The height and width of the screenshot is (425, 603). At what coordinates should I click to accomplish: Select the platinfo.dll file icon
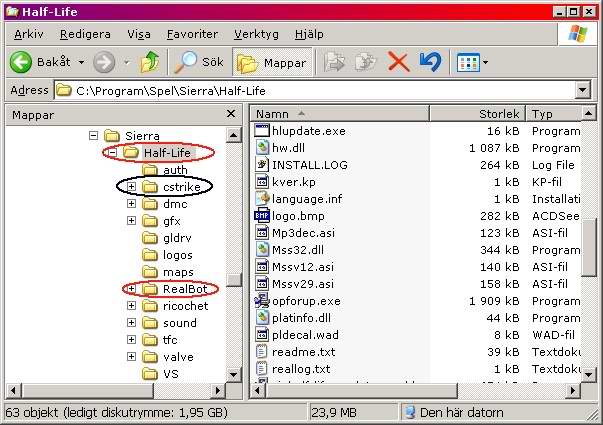coord(262,318)
